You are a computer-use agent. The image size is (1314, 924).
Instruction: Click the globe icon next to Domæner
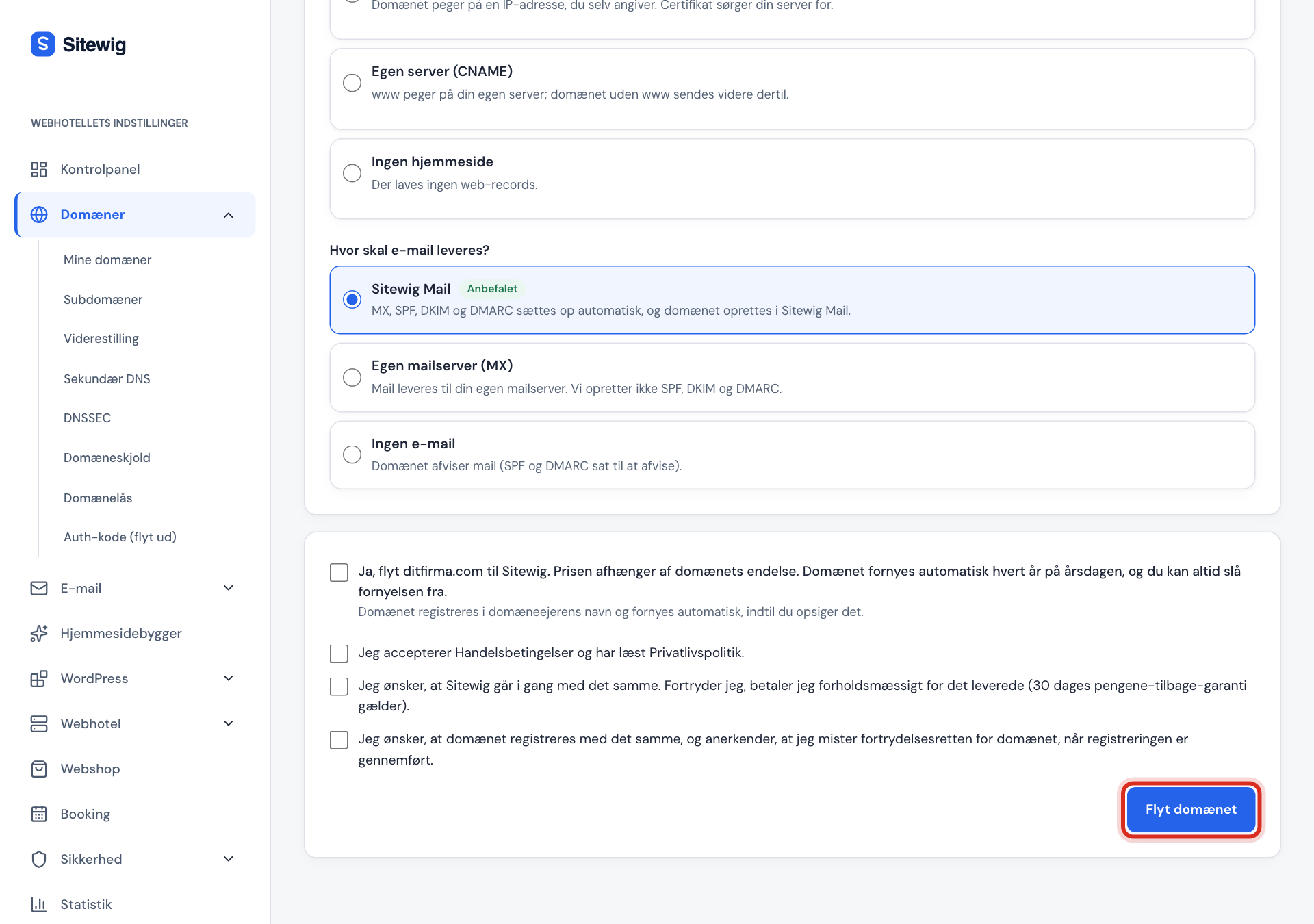coord(39,214)
